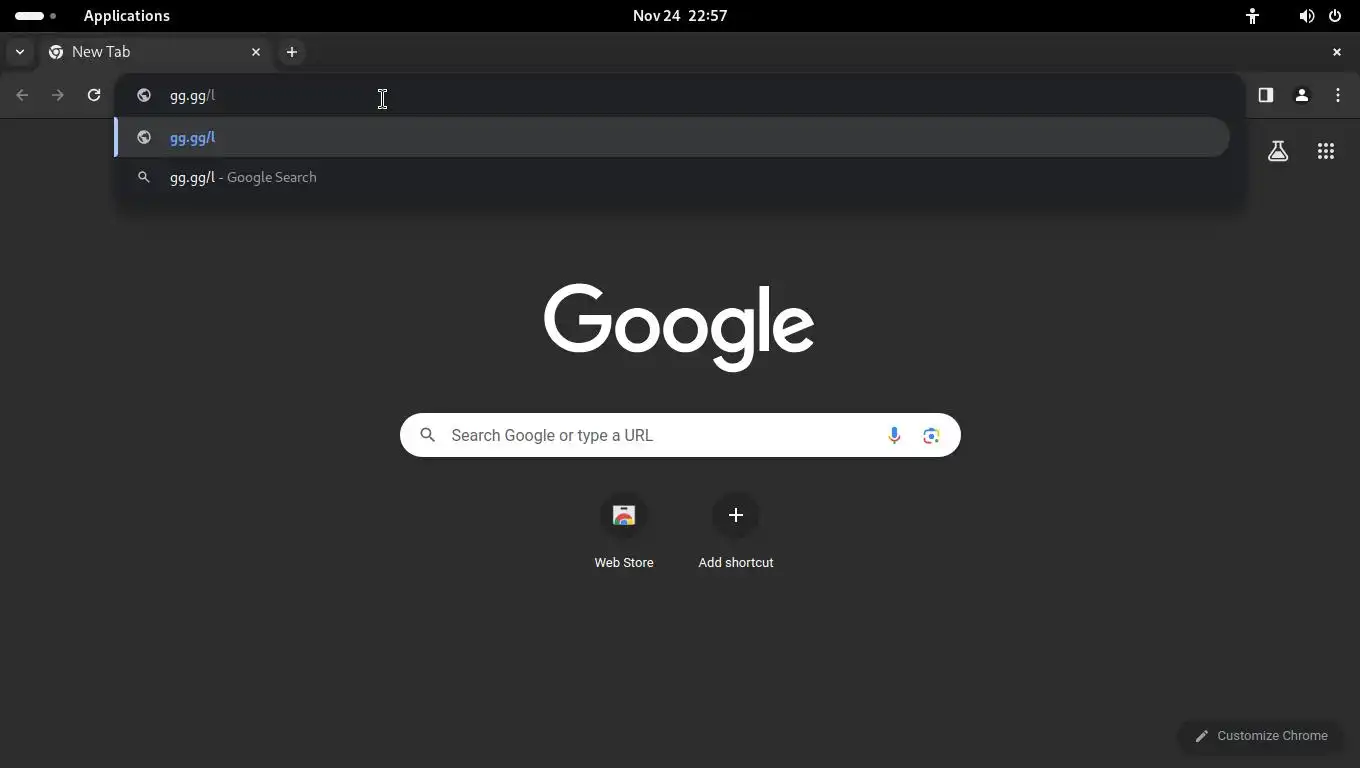Open the clock showing Nov 24 22:57
The width and height of the screenshot is (1360, 768).
(680, 16)
